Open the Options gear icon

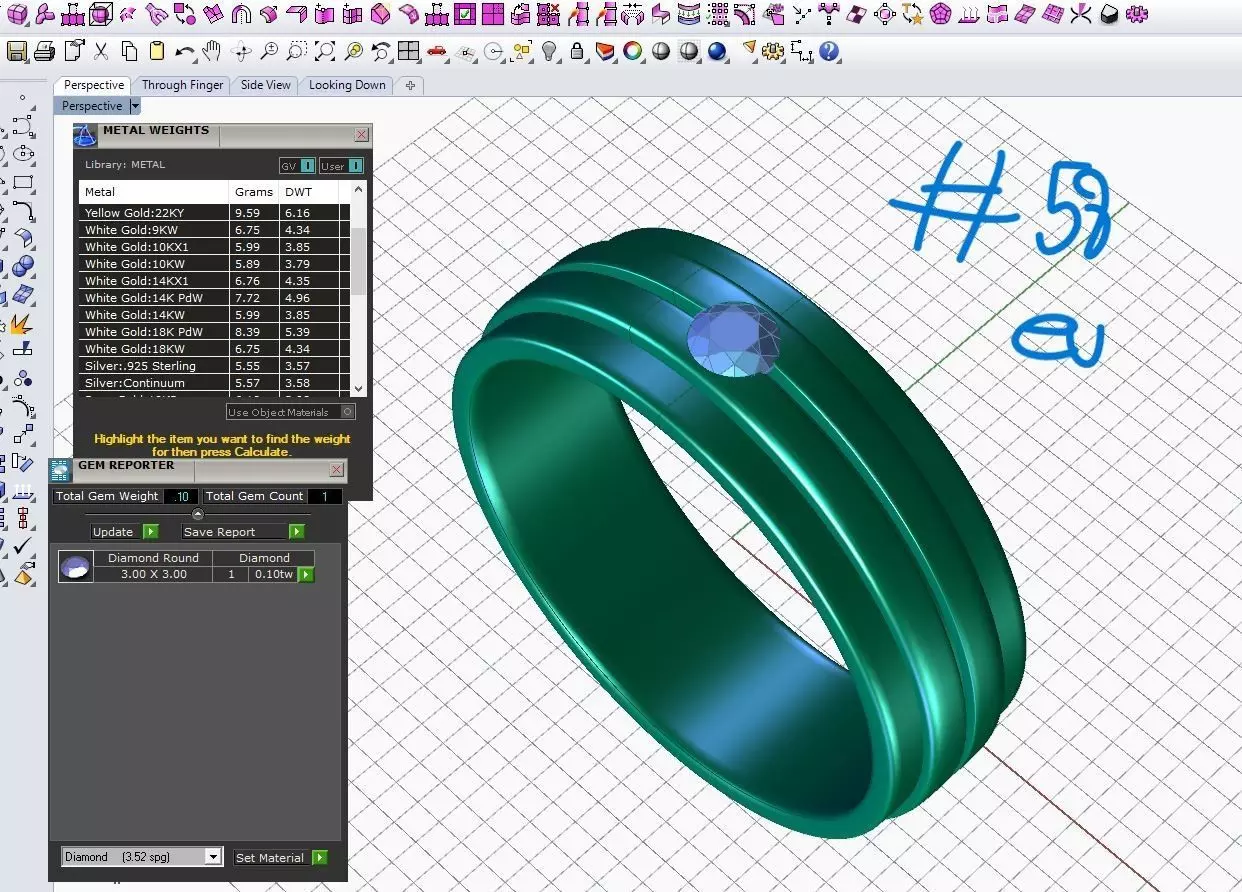point(773,51)
